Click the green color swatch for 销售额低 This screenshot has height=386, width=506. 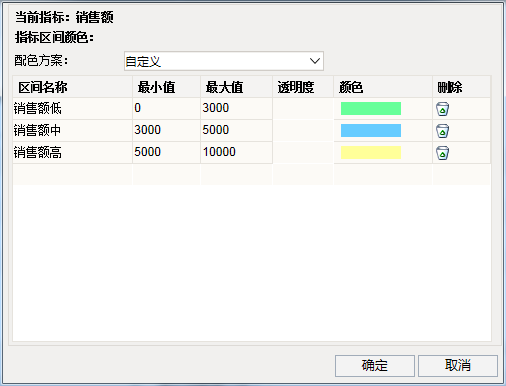(x=371, y=109)
